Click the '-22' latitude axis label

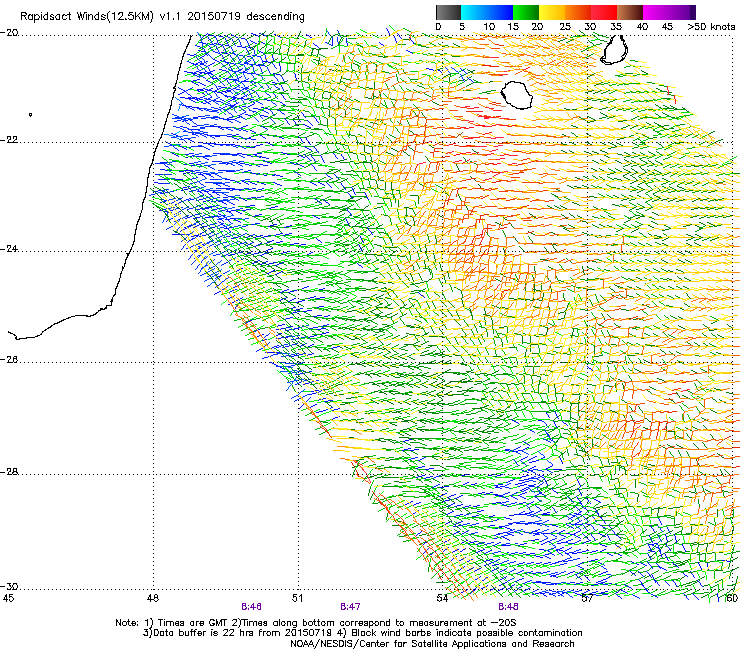(x=9, y=140)
